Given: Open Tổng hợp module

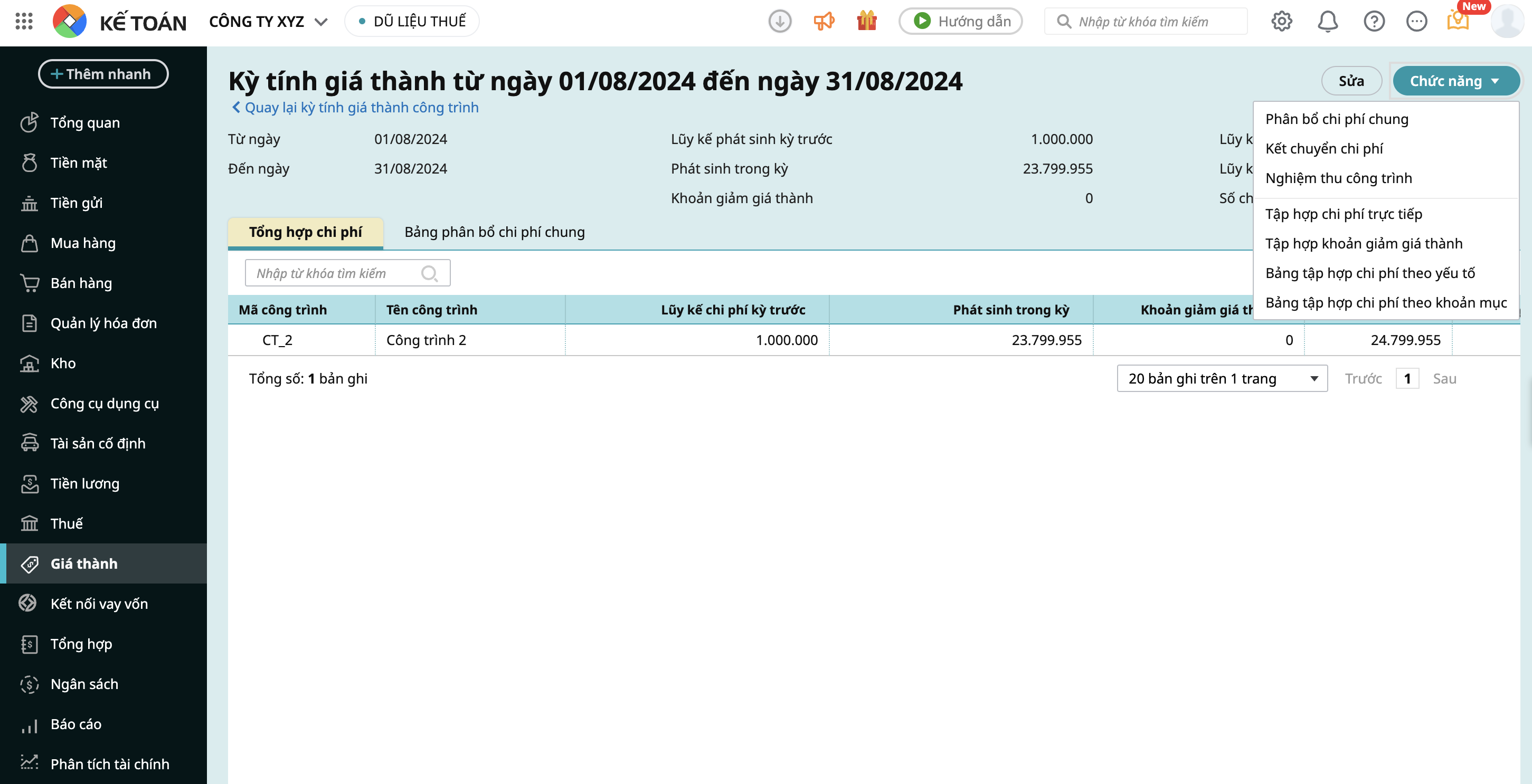Looking at the screenshot, I should (103, 644).
